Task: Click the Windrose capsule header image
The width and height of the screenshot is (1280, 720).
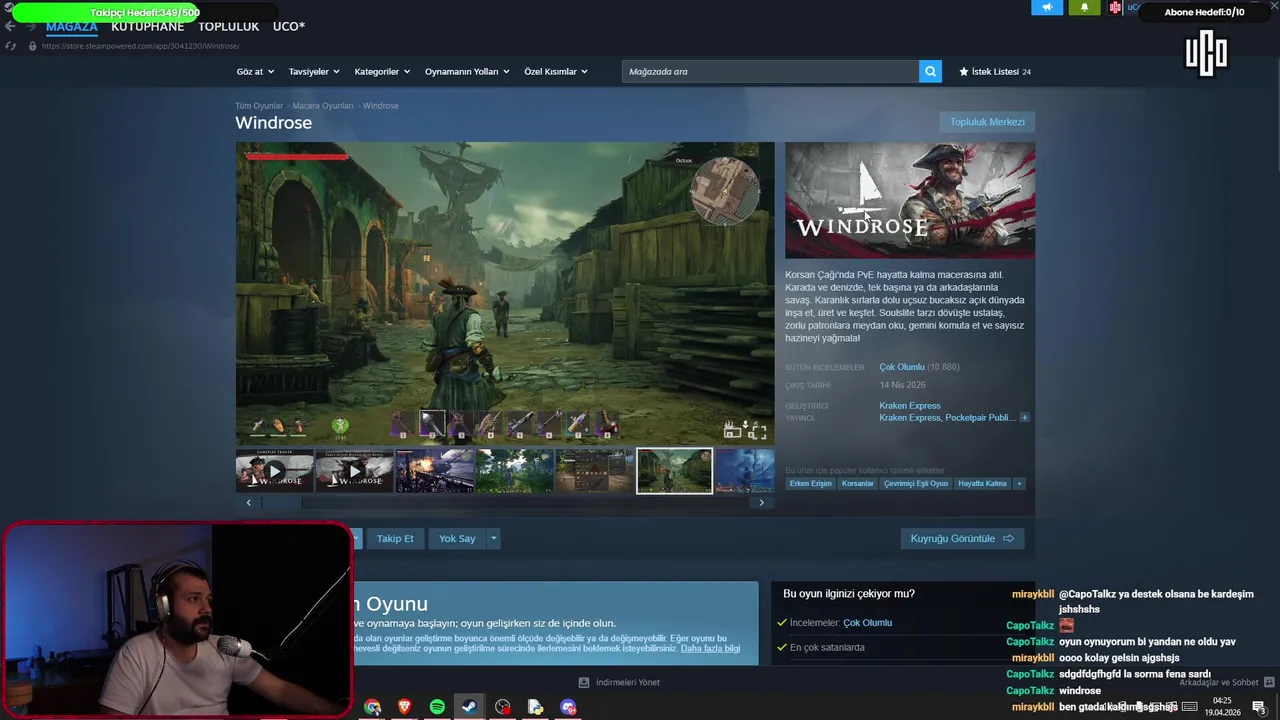Action: pos(910,200)
